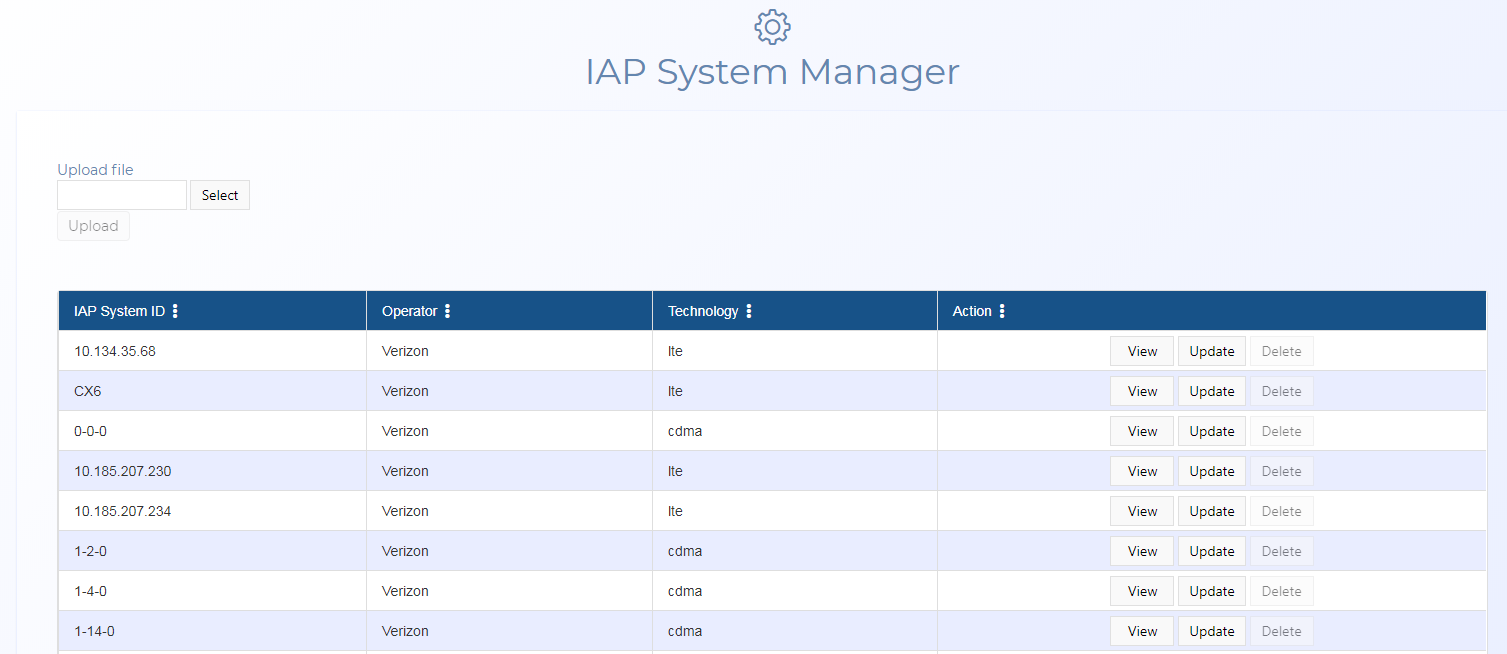This screenshot has height=654, width=1507.
Task: Update the 10.185.207.230 system
Action: tap(1211, 471)
